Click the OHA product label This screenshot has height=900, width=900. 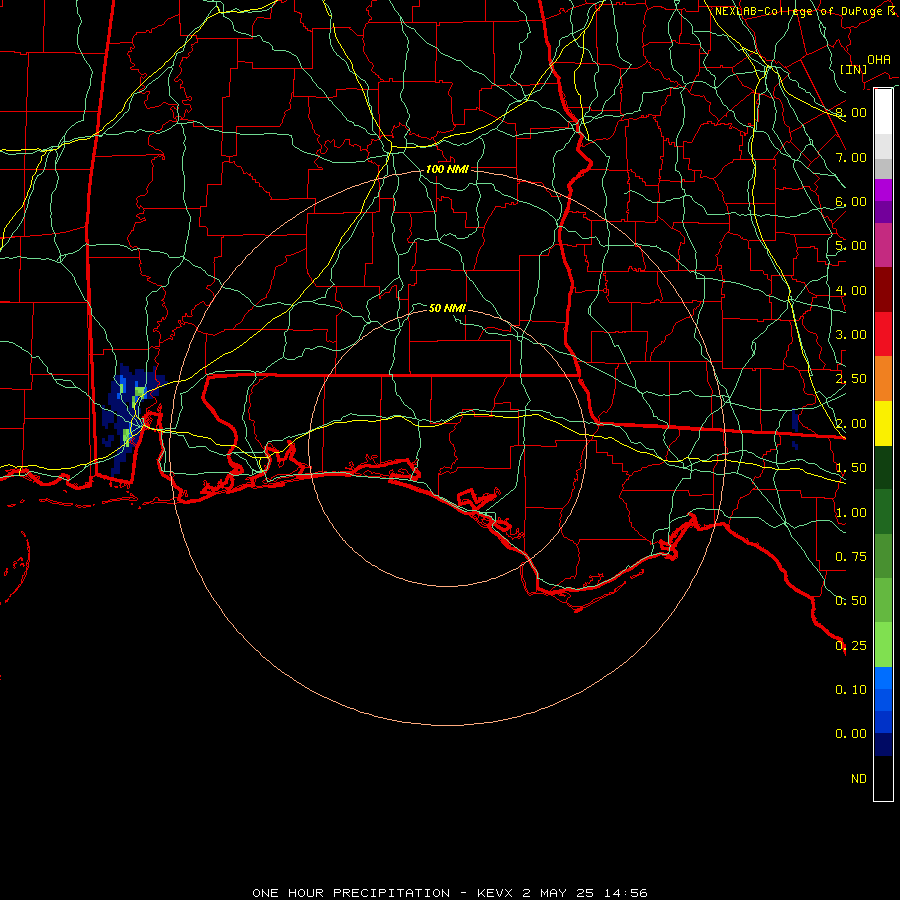tap(879, 60)
